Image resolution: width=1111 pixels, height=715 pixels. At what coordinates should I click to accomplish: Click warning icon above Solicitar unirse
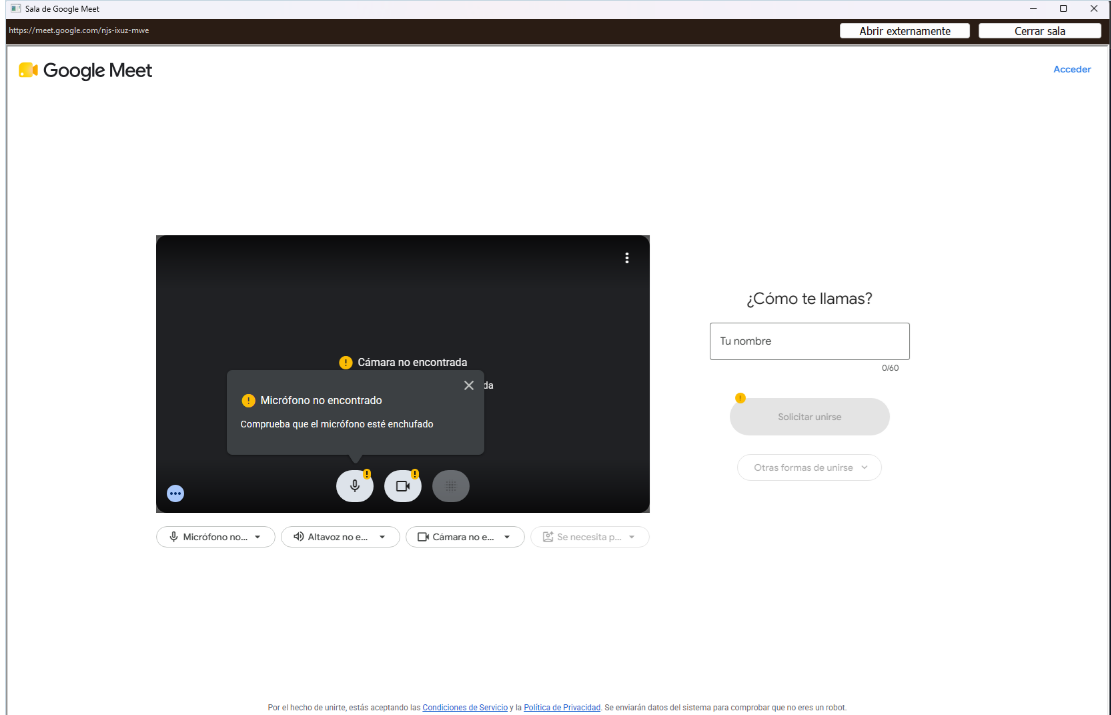pyautogui.click(x=740, y=398)
